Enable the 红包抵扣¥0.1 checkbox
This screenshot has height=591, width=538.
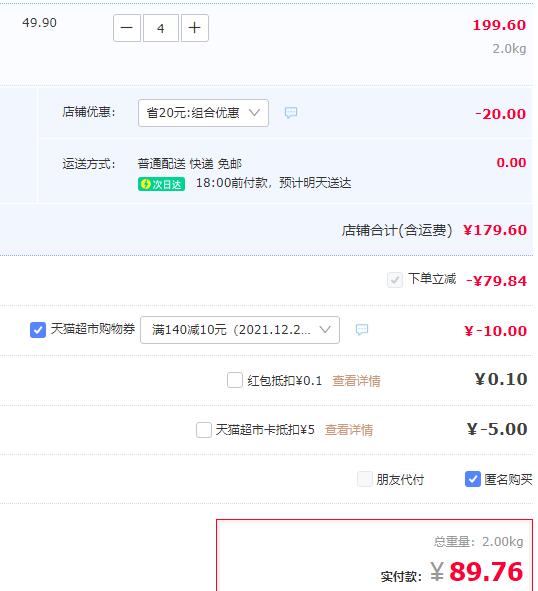pos(235,380)
